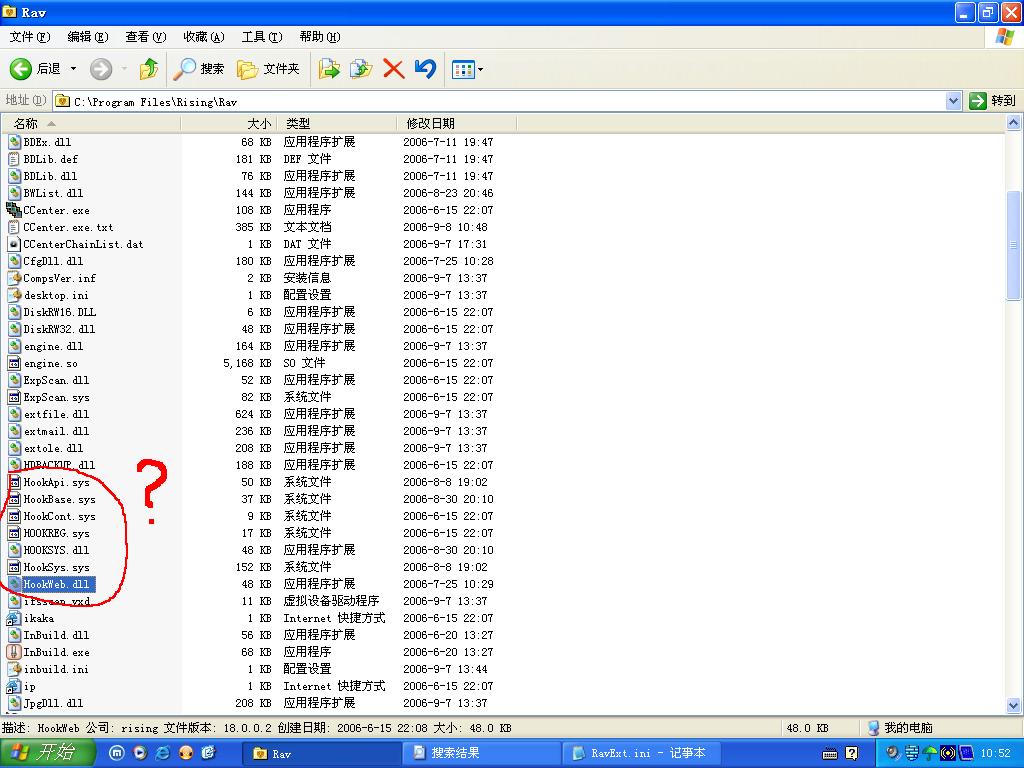Image resolution: width=1024 pixels, height=768 pixels.
Task: Click the language bar help icon
Action: [x=852, y=754]
